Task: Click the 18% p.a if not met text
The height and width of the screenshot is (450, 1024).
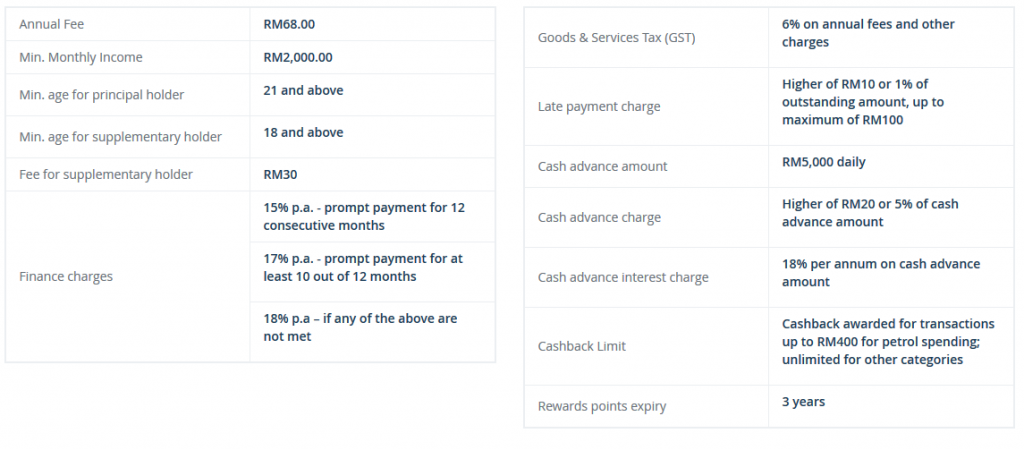Action: pos(360,327)
